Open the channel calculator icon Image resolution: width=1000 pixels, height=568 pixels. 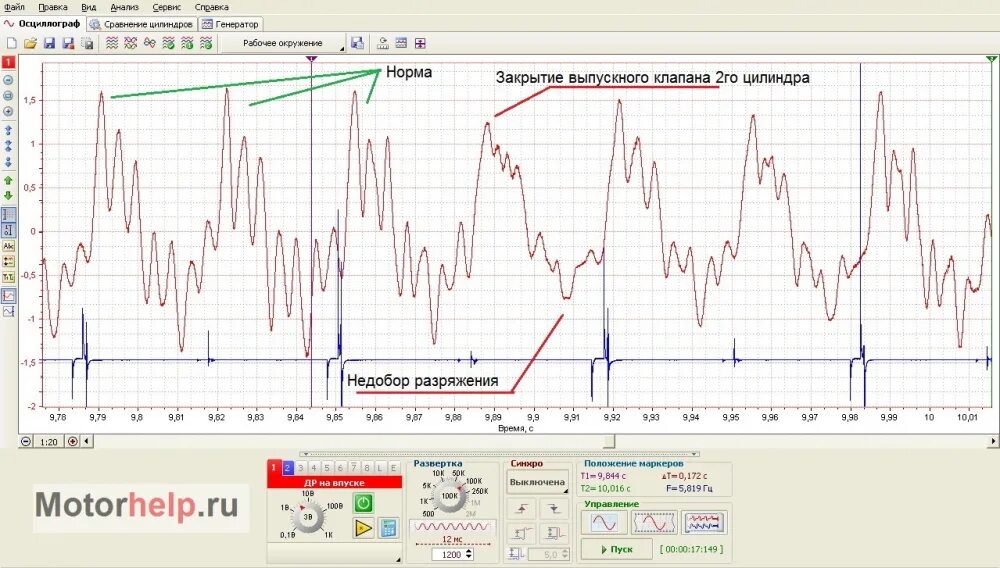388,528
